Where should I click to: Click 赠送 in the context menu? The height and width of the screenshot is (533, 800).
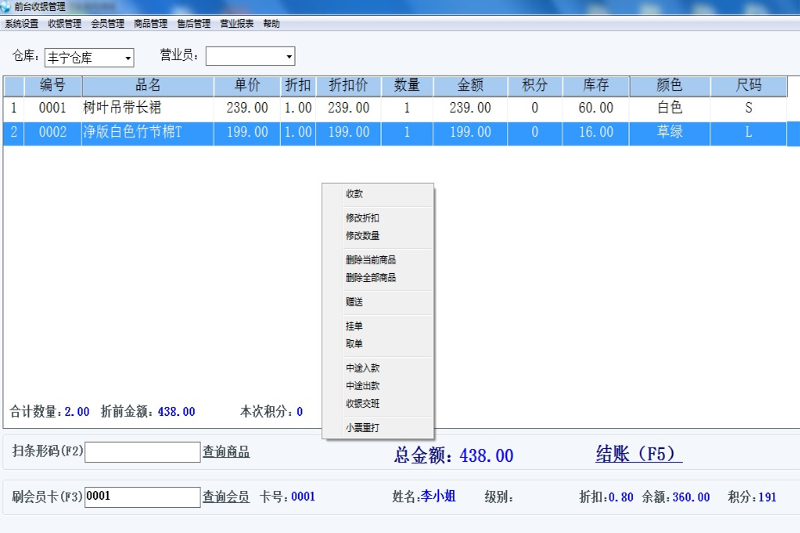(355, 302)
